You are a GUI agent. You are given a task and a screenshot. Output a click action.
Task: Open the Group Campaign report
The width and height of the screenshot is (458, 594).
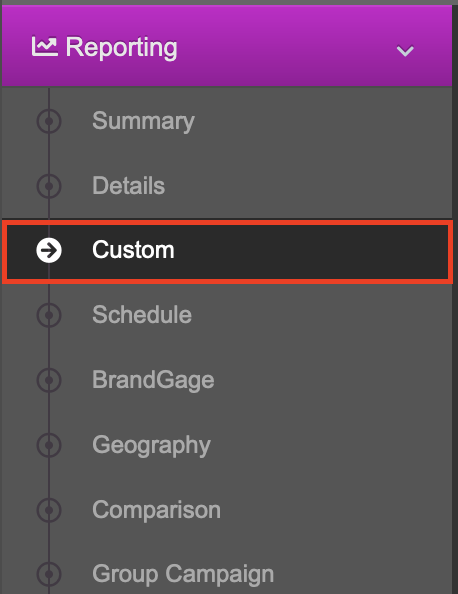coord(183,574)
